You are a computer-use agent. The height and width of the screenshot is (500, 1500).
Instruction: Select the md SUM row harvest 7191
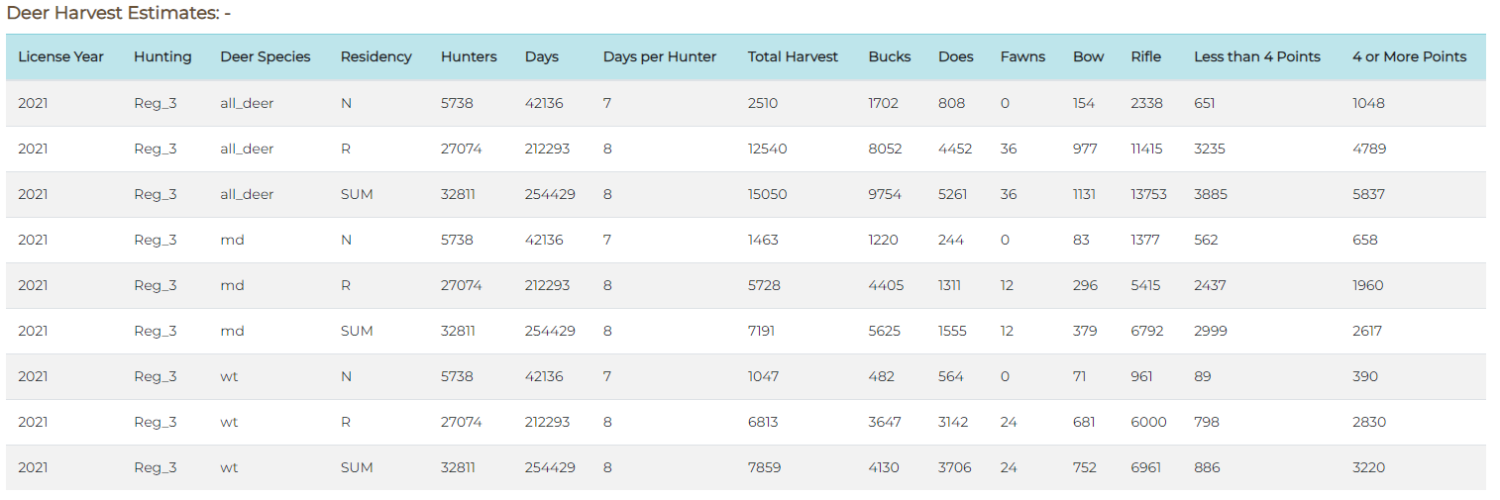point(762,331)
